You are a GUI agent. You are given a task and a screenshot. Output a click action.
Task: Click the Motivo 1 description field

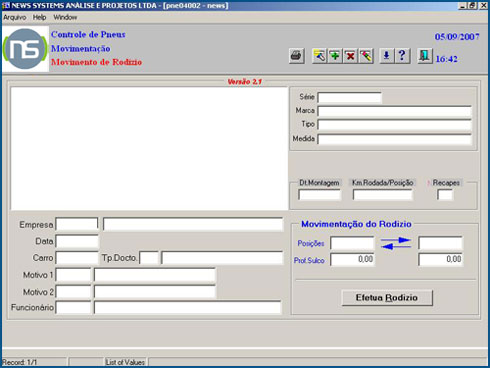coord(155,275)
